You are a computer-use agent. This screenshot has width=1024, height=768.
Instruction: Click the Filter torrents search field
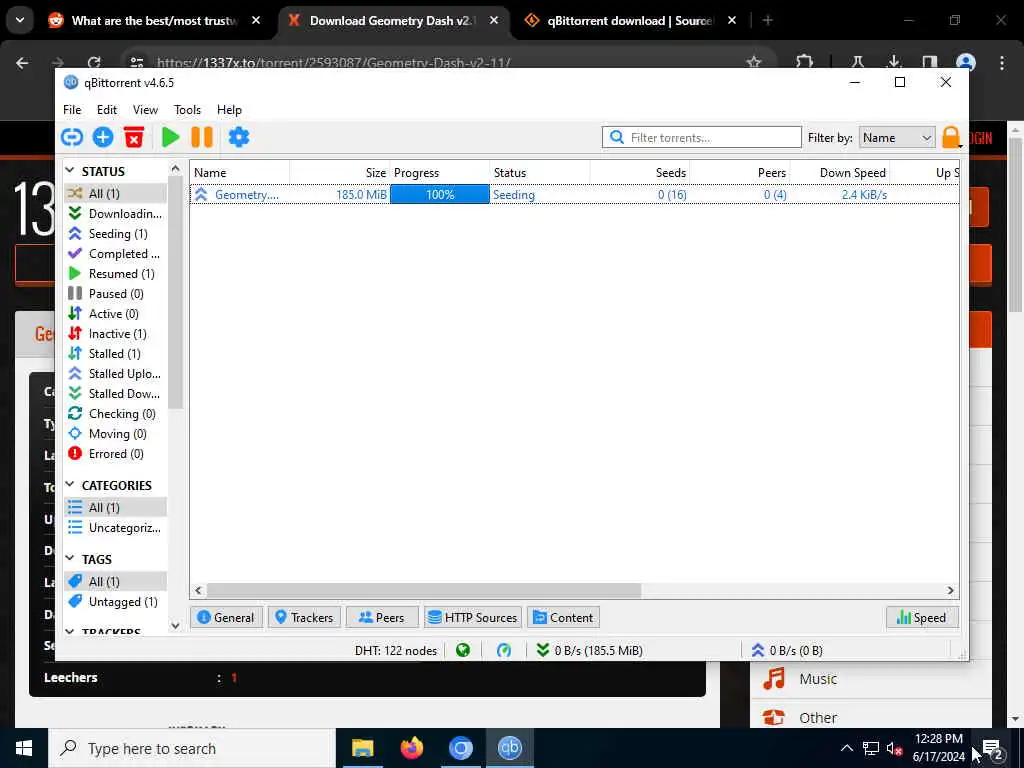(702, 138)
